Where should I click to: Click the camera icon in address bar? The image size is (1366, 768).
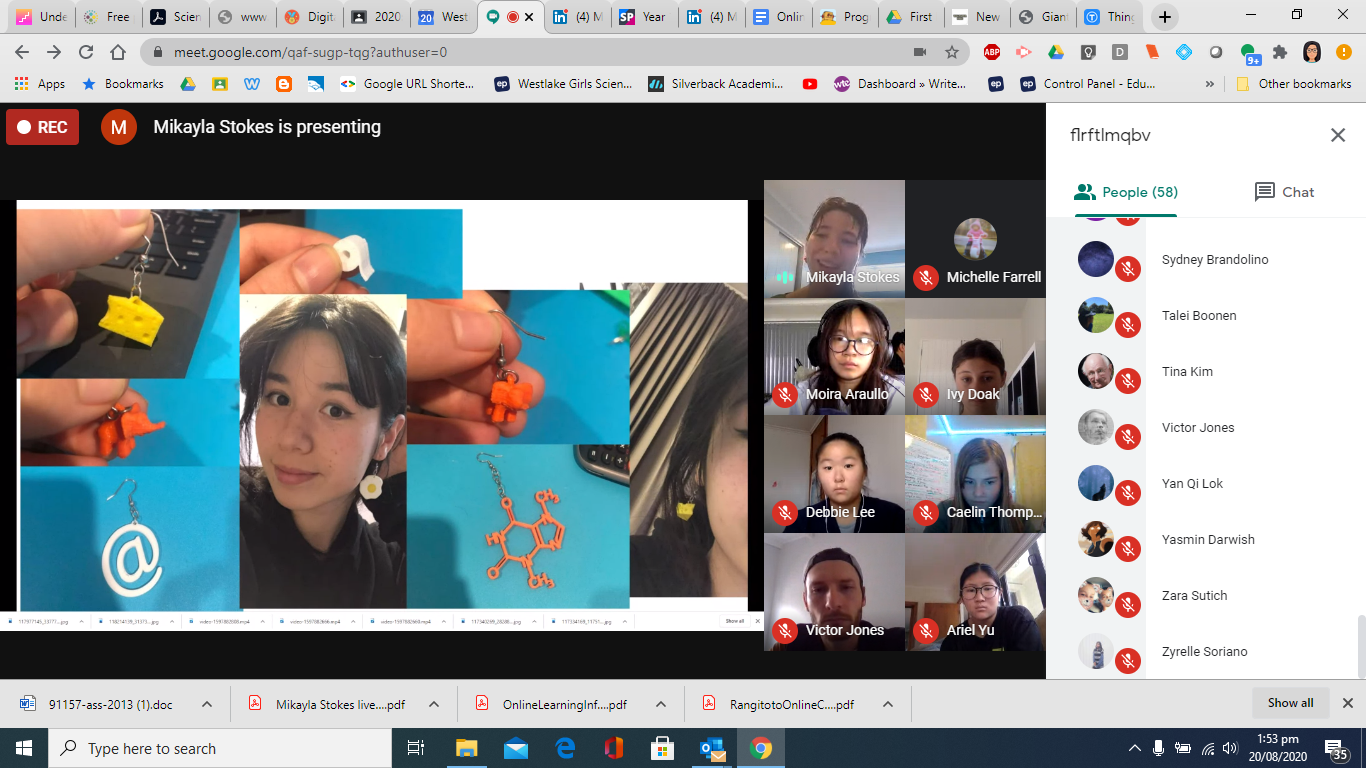point(919,52)
